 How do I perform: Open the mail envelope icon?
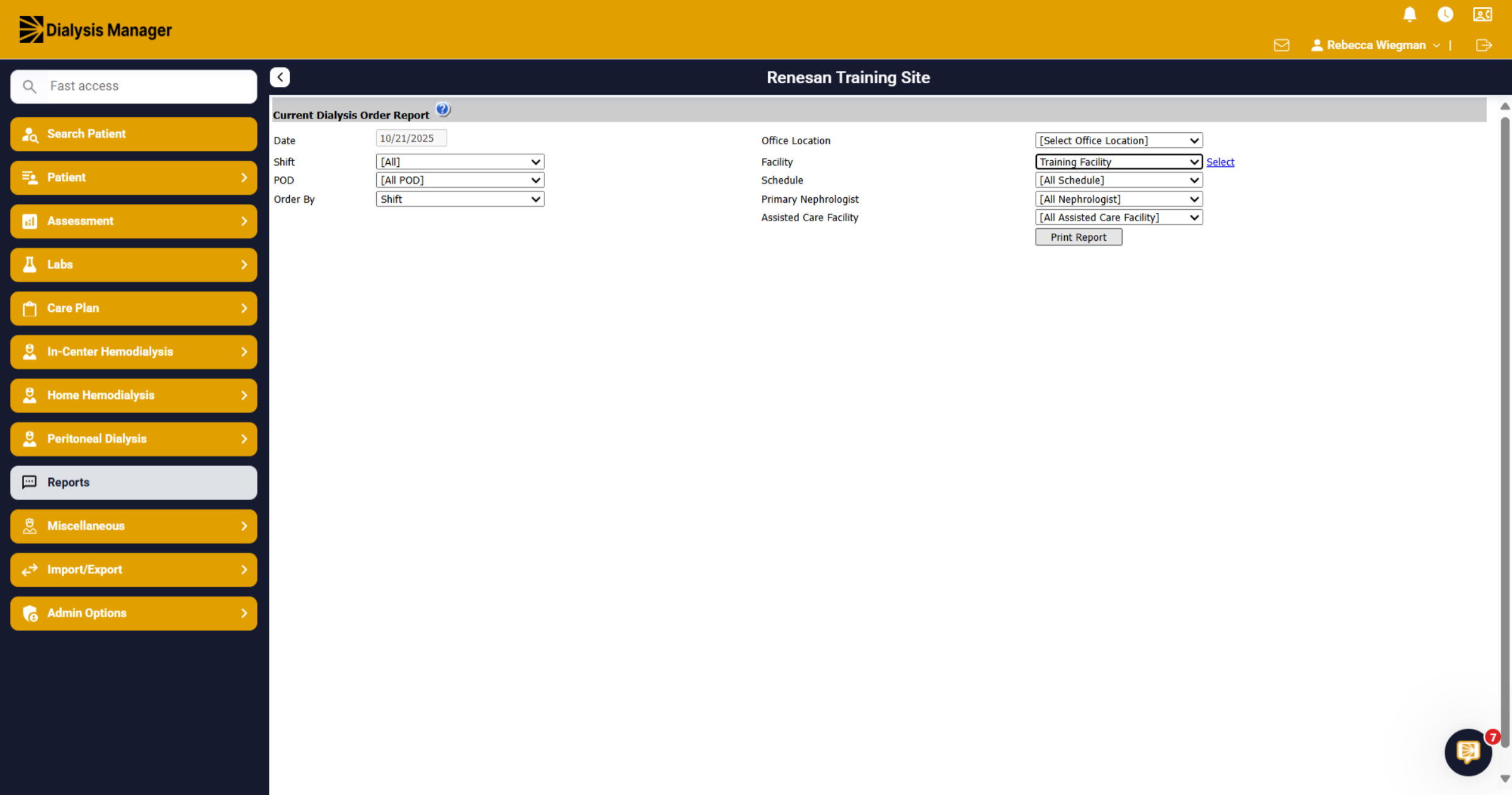(1281, 45)
